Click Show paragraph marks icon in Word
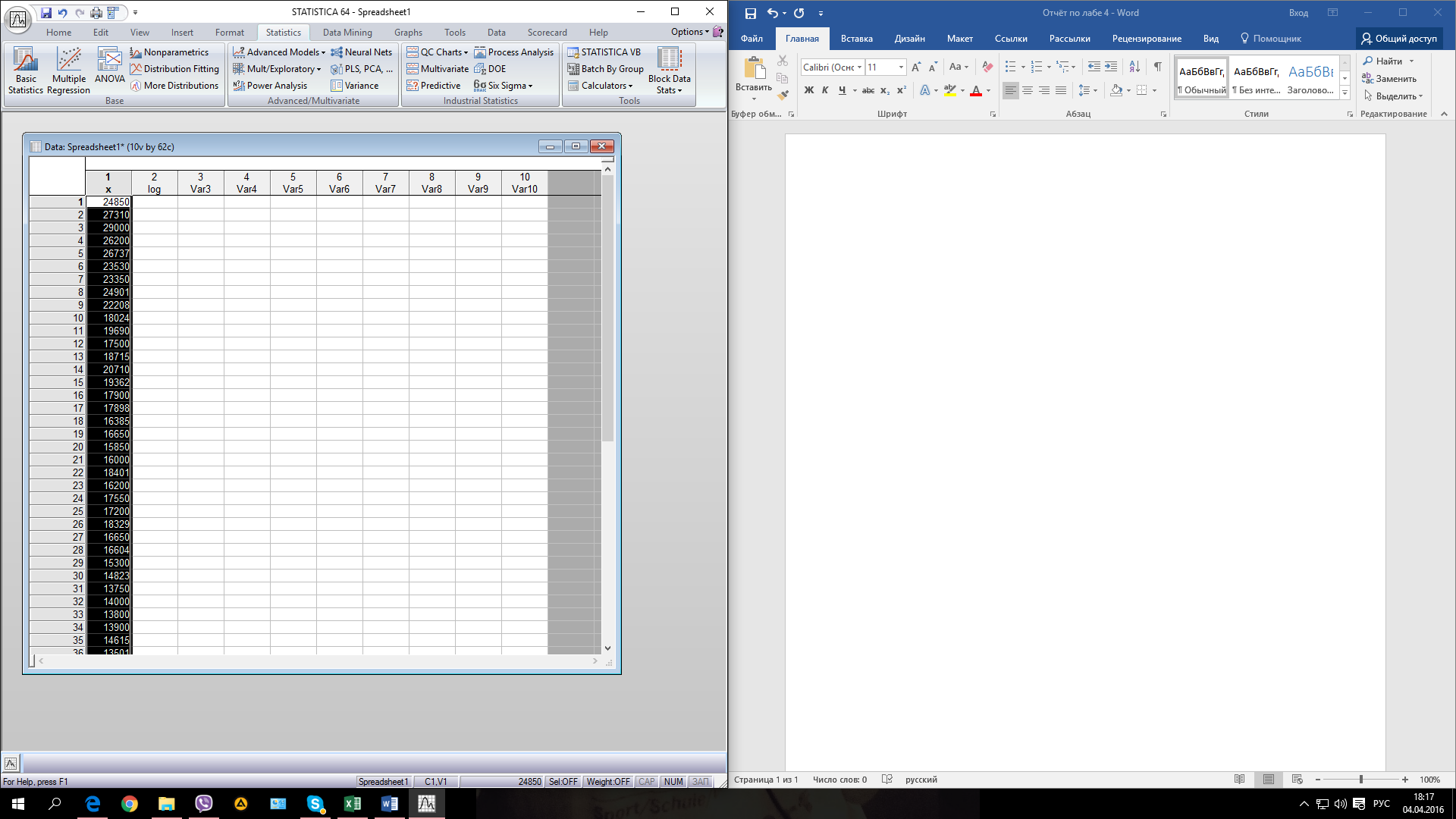1456x819 pixels. click(1158, 67)
